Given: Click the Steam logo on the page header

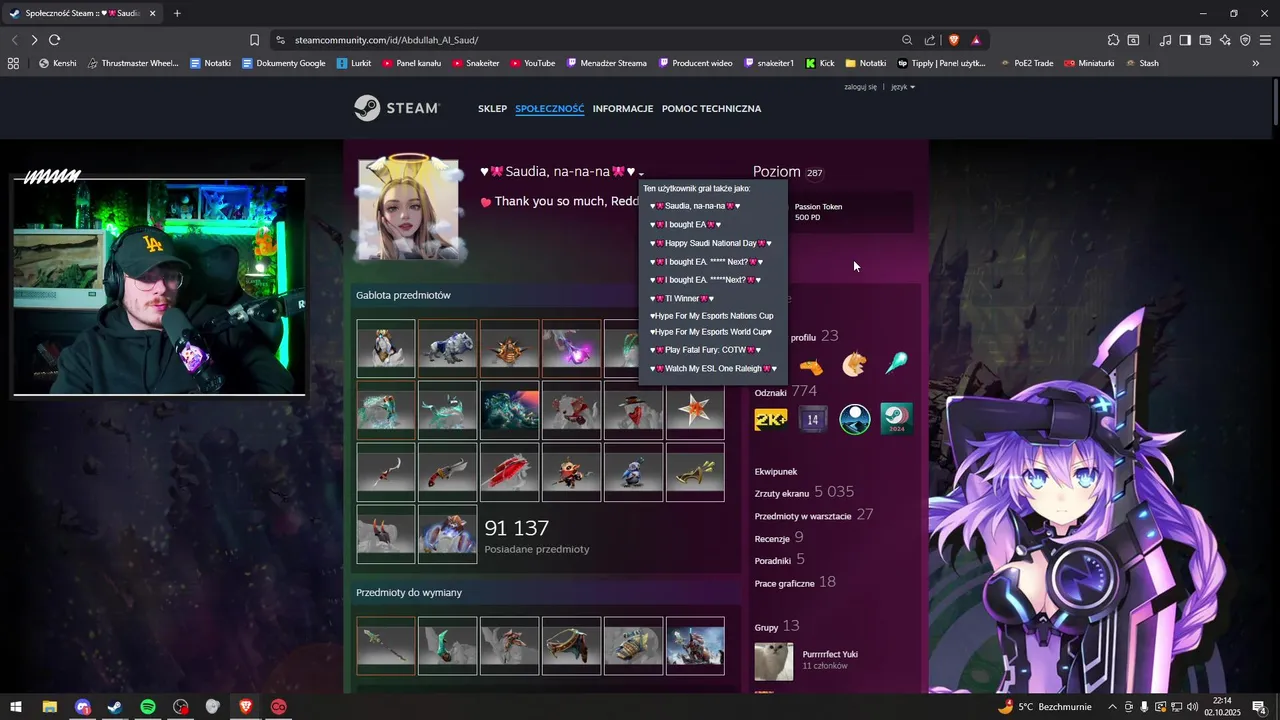Looking at the screenshot, I should point(397,108).
